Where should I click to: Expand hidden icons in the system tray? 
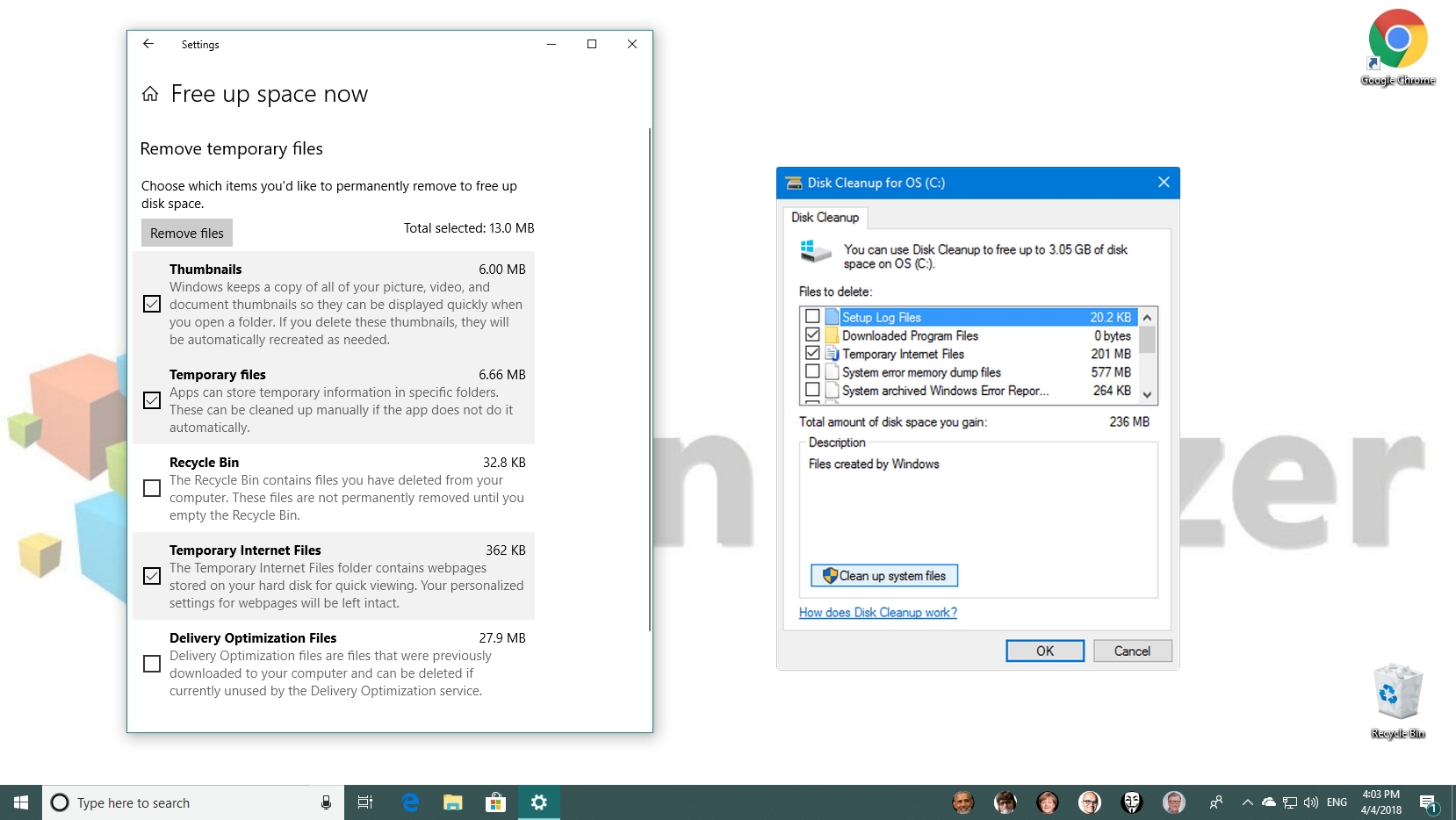point(1247,802)
